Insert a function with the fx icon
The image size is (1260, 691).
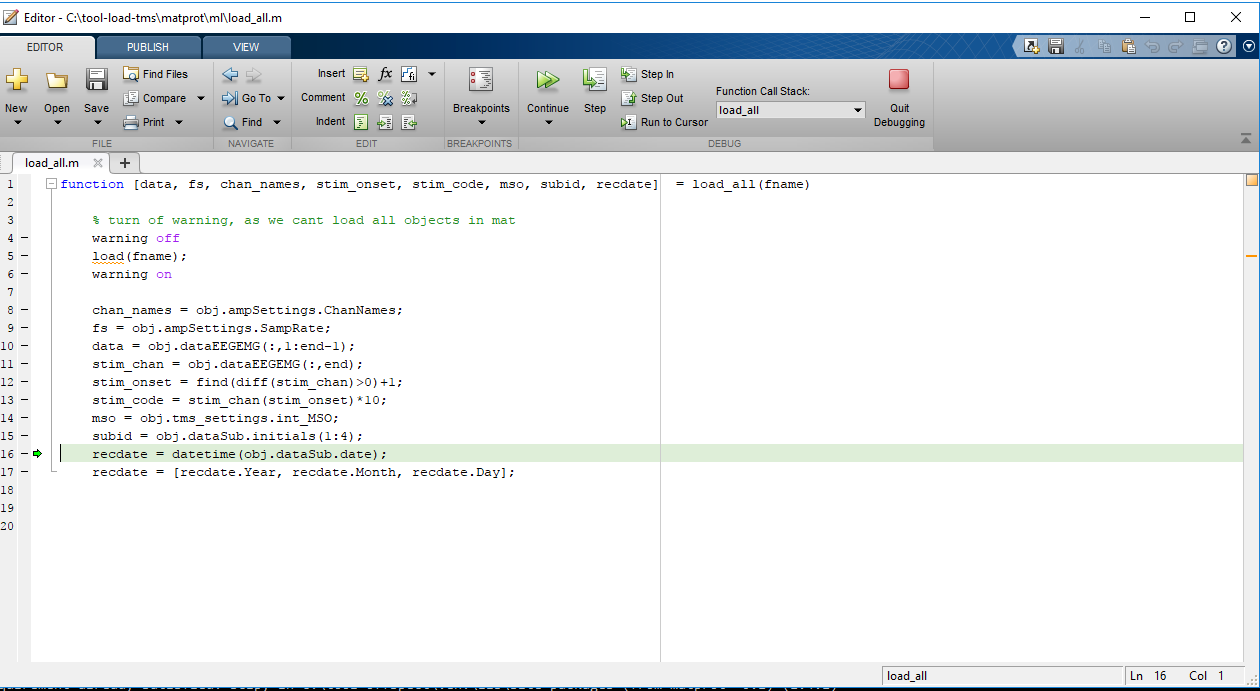(x=385, y=73)
